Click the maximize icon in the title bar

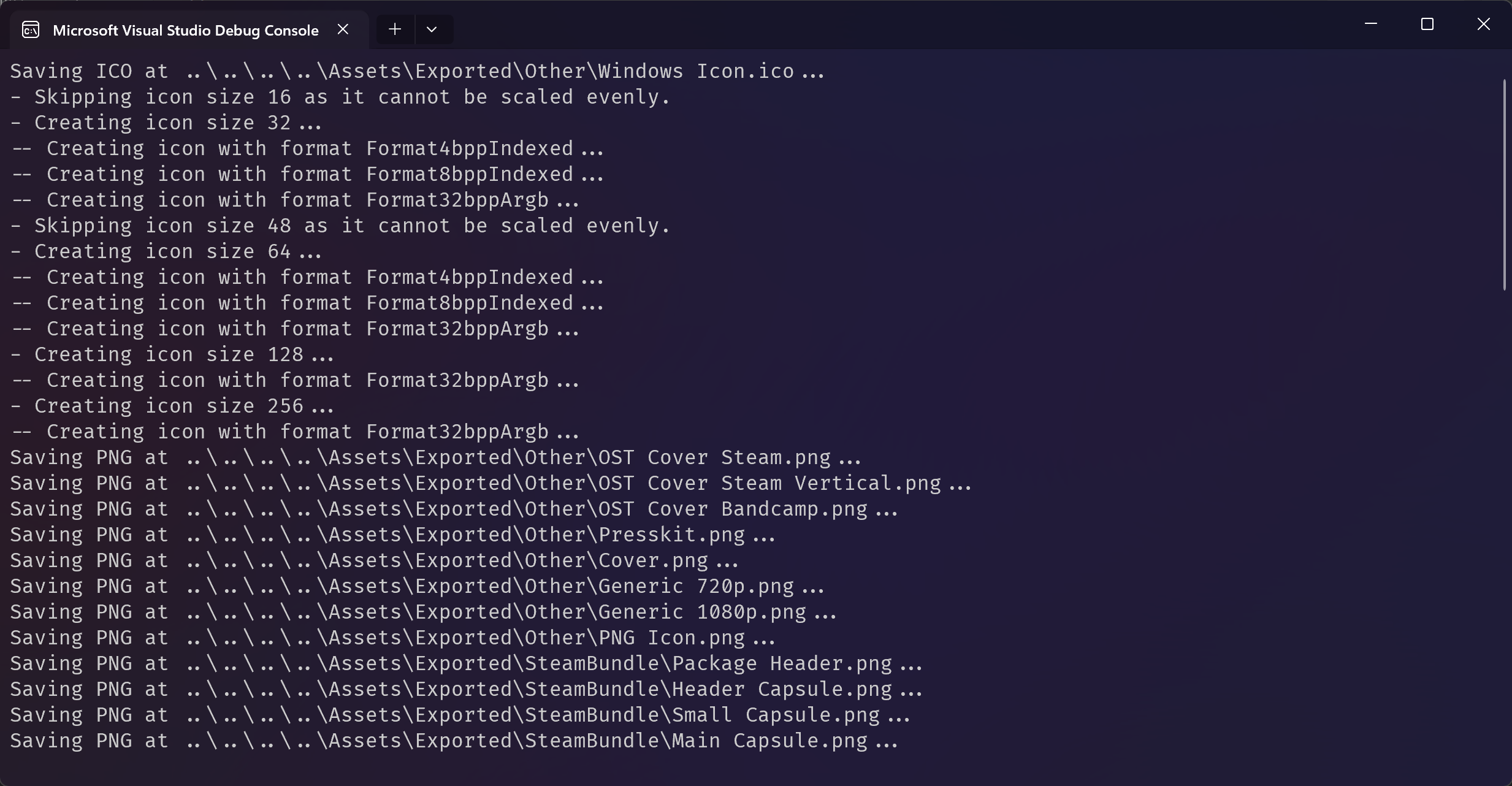coord(1427,24)
